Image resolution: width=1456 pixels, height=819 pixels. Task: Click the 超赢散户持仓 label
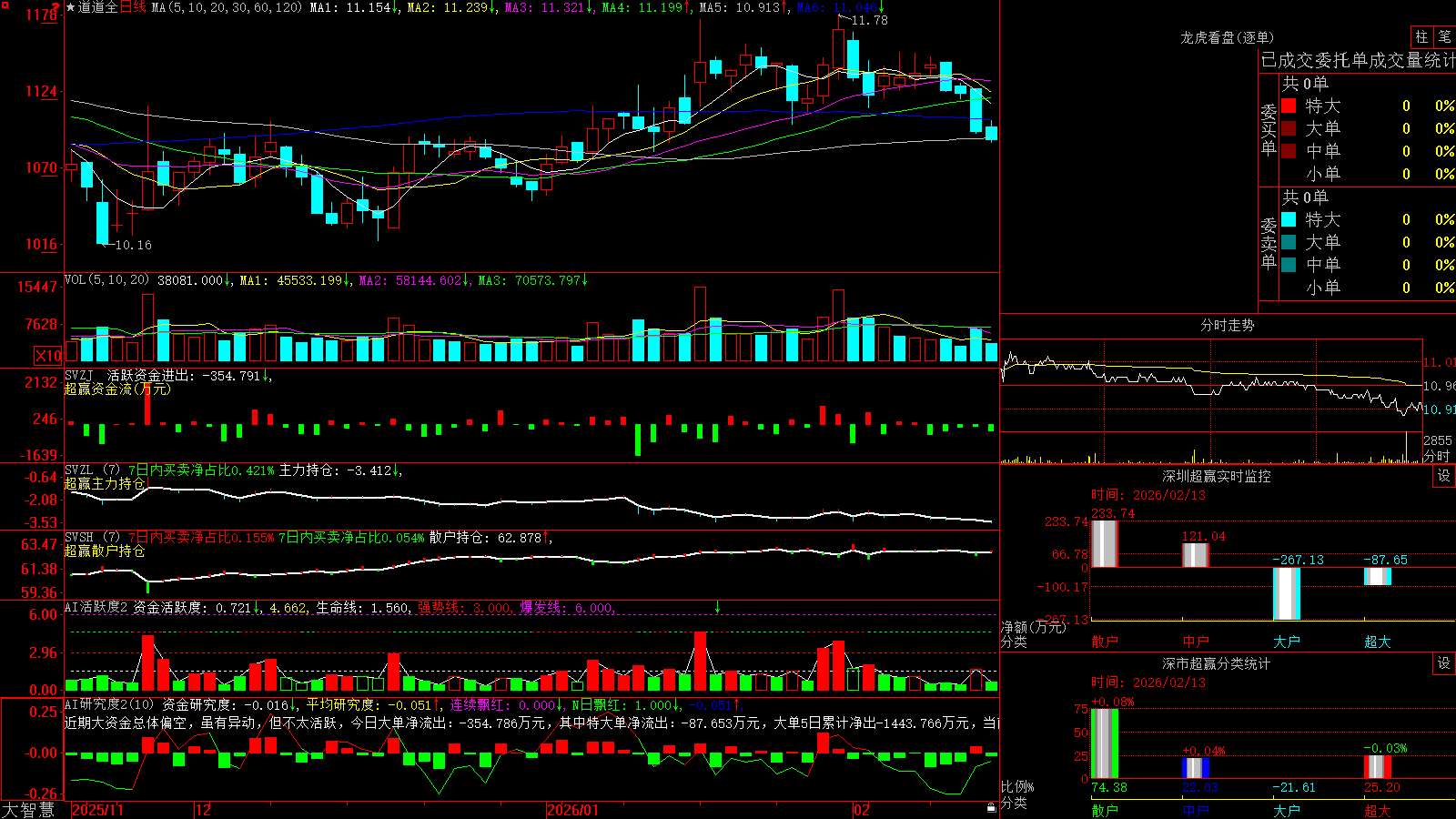(105, 551)
